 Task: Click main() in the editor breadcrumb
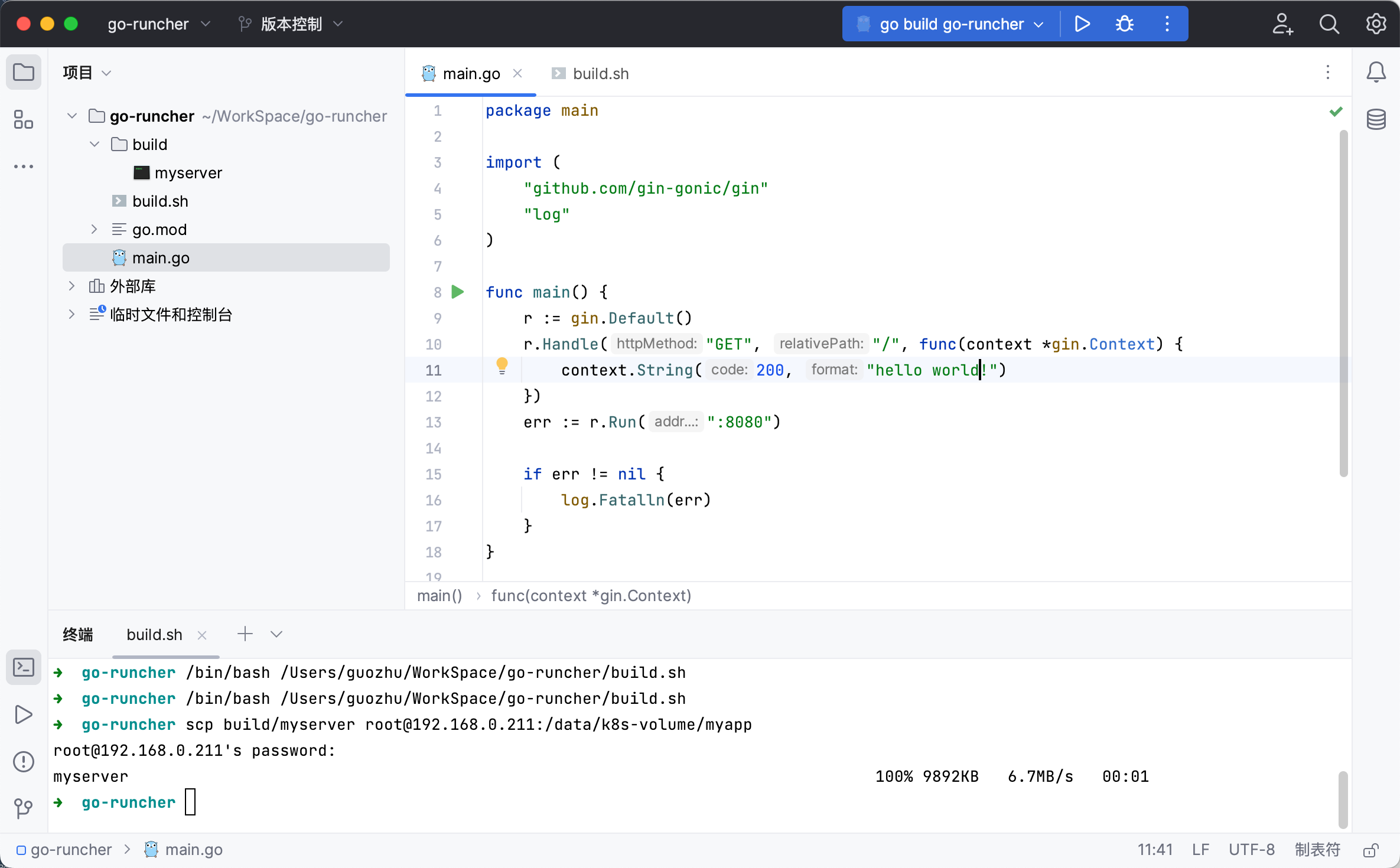pos(439,596)
